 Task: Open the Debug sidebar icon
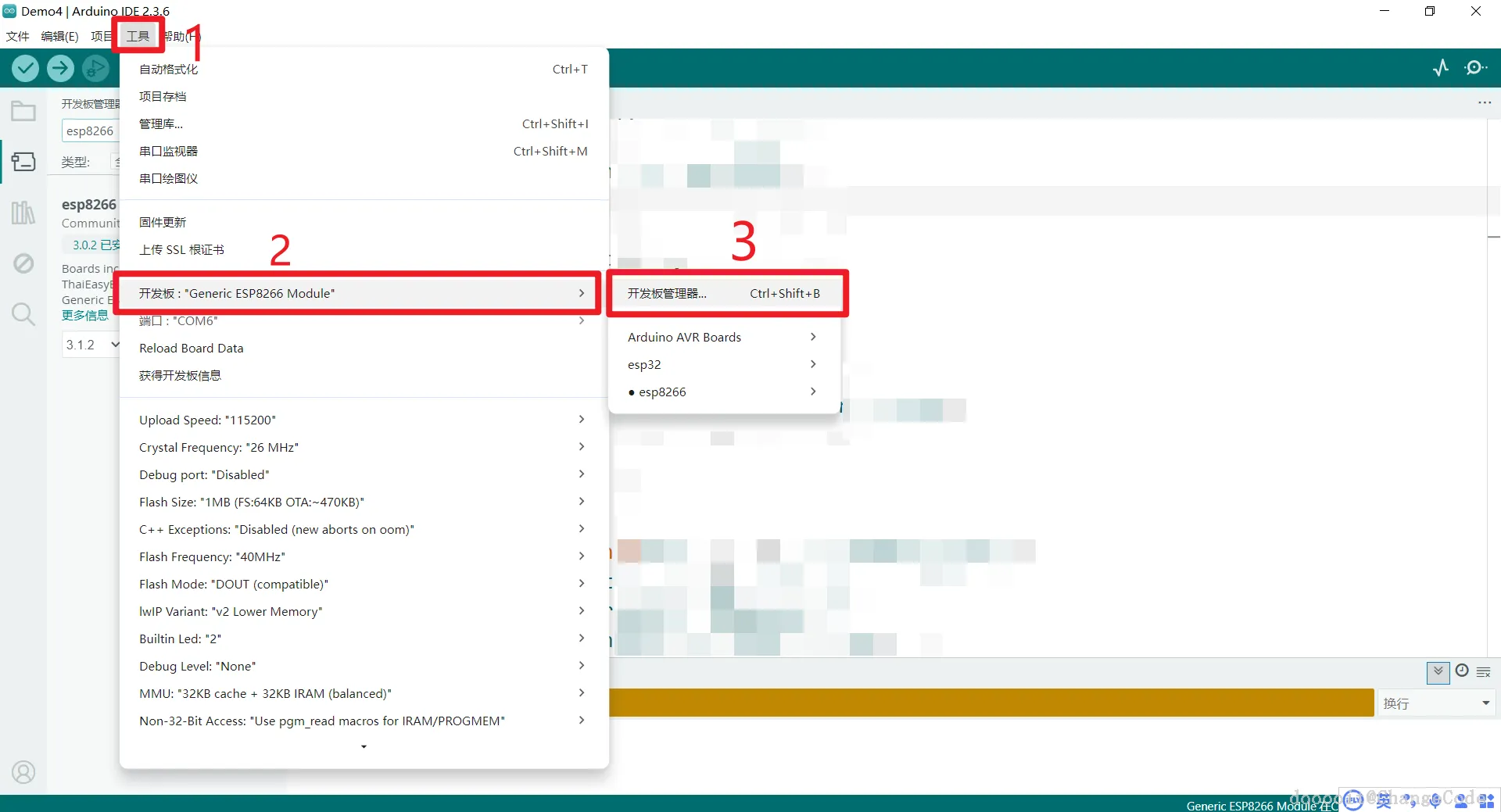point(23,263)
